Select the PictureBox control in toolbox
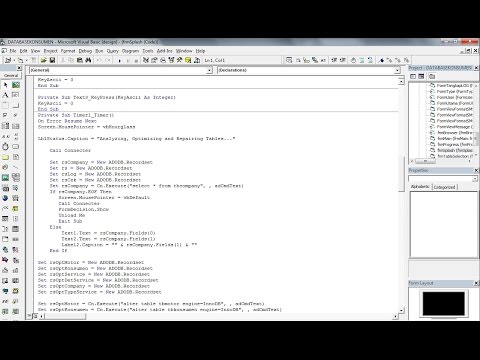 coord(16,85)
